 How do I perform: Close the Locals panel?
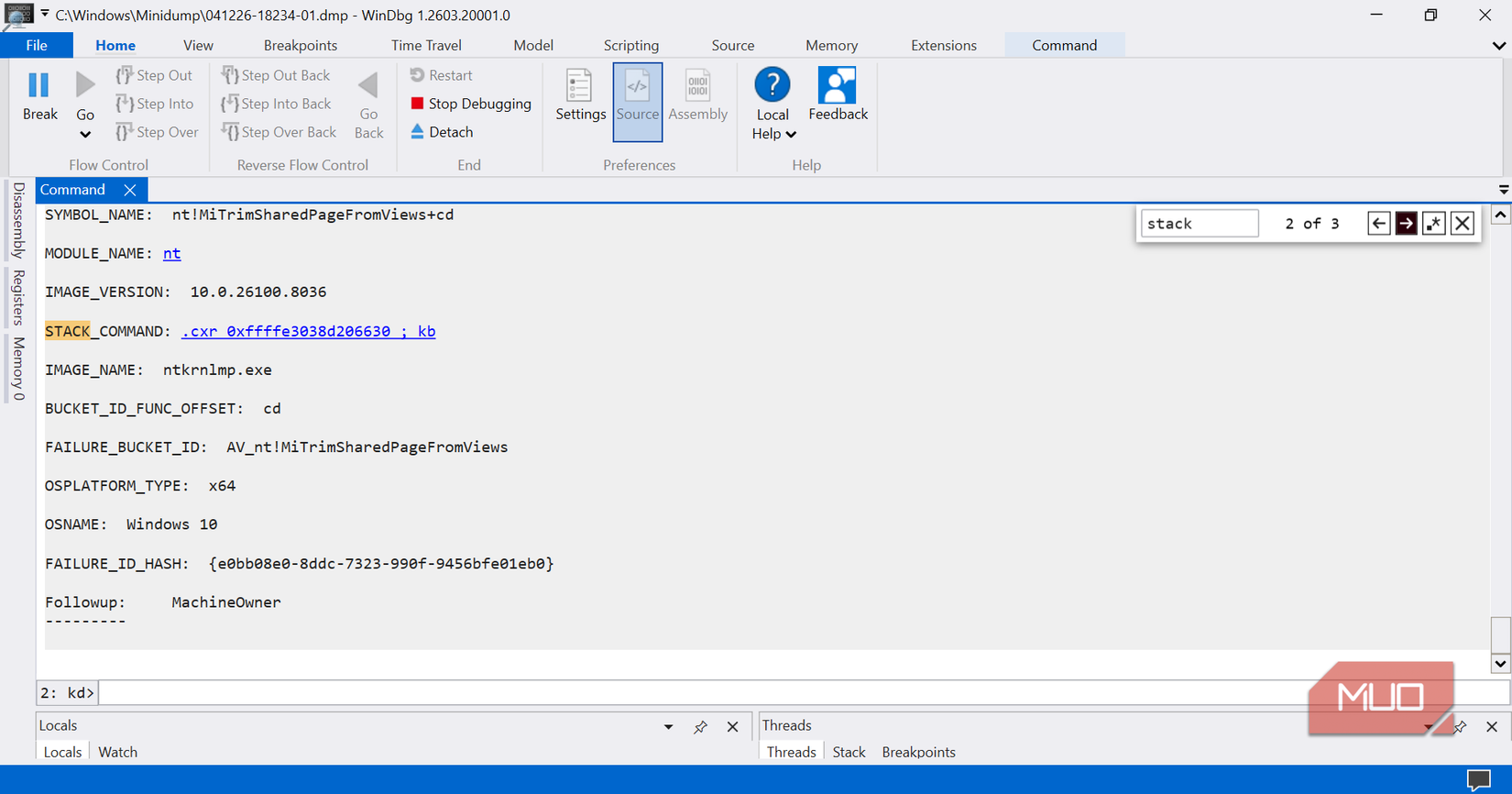pyautogui.click(x=732, y=727)
